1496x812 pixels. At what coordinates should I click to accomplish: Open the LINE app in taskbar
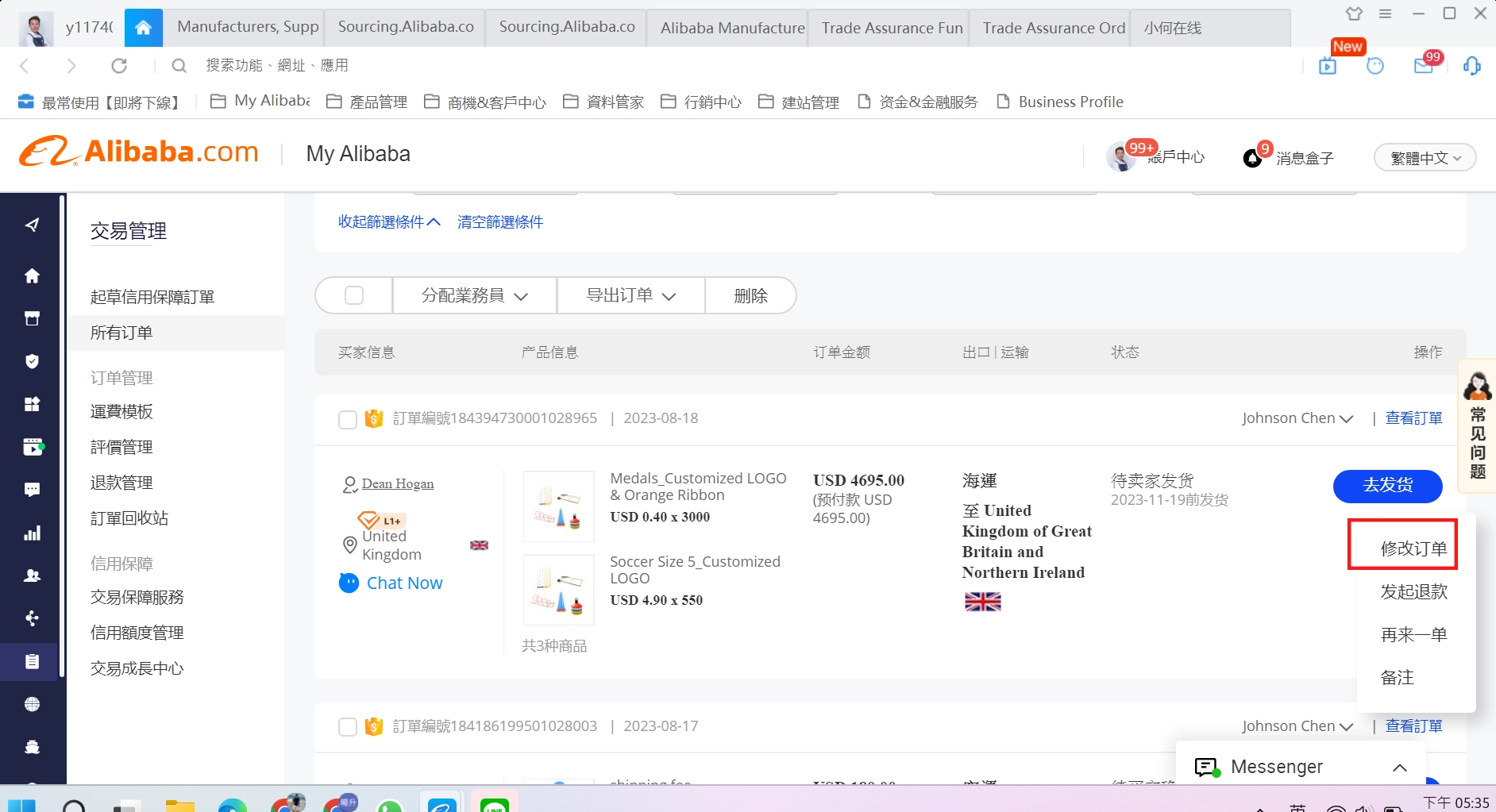click(x=494, y=803)
